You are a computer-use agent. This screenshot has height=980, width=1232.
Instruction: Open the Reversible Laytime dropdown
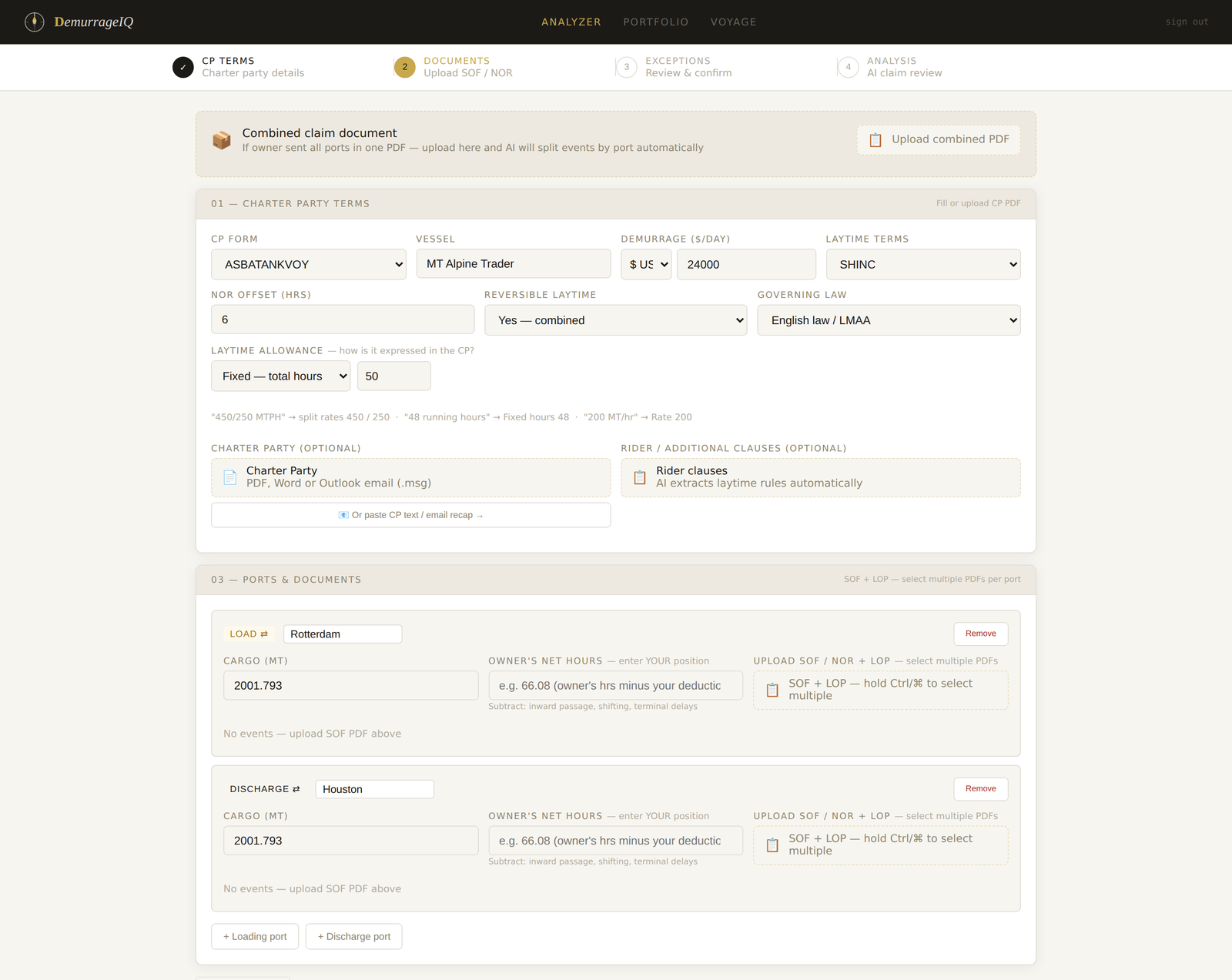[x=616, y=320]
